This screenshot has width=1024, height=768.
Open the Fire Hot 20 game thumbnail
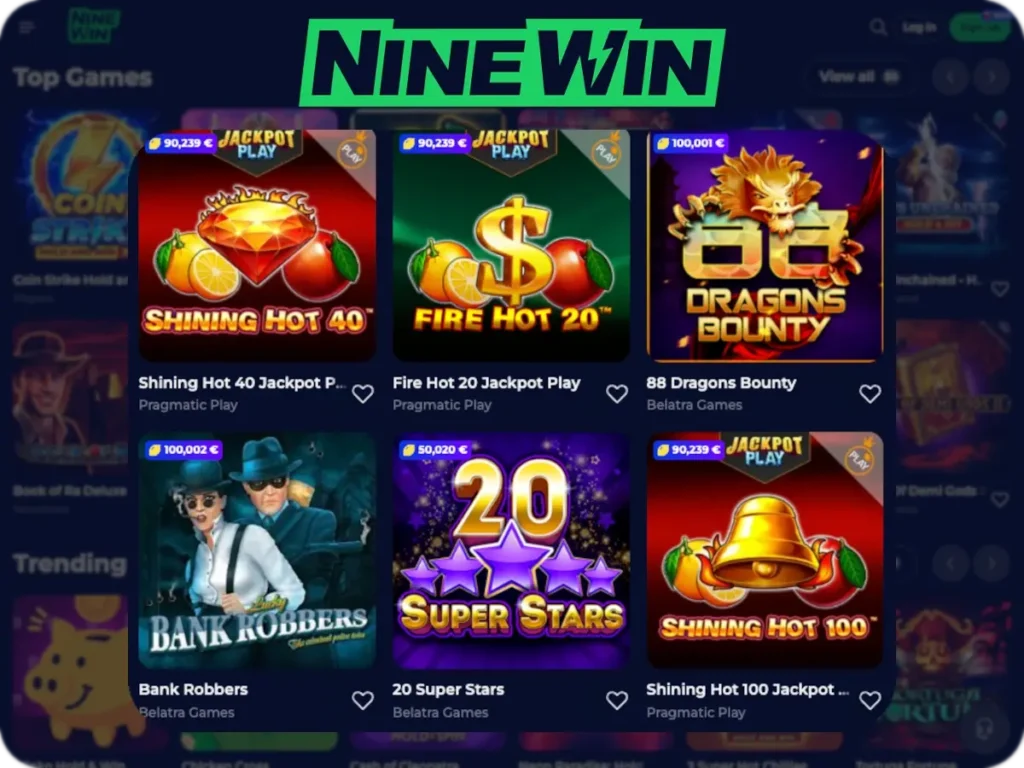(511, 246)
